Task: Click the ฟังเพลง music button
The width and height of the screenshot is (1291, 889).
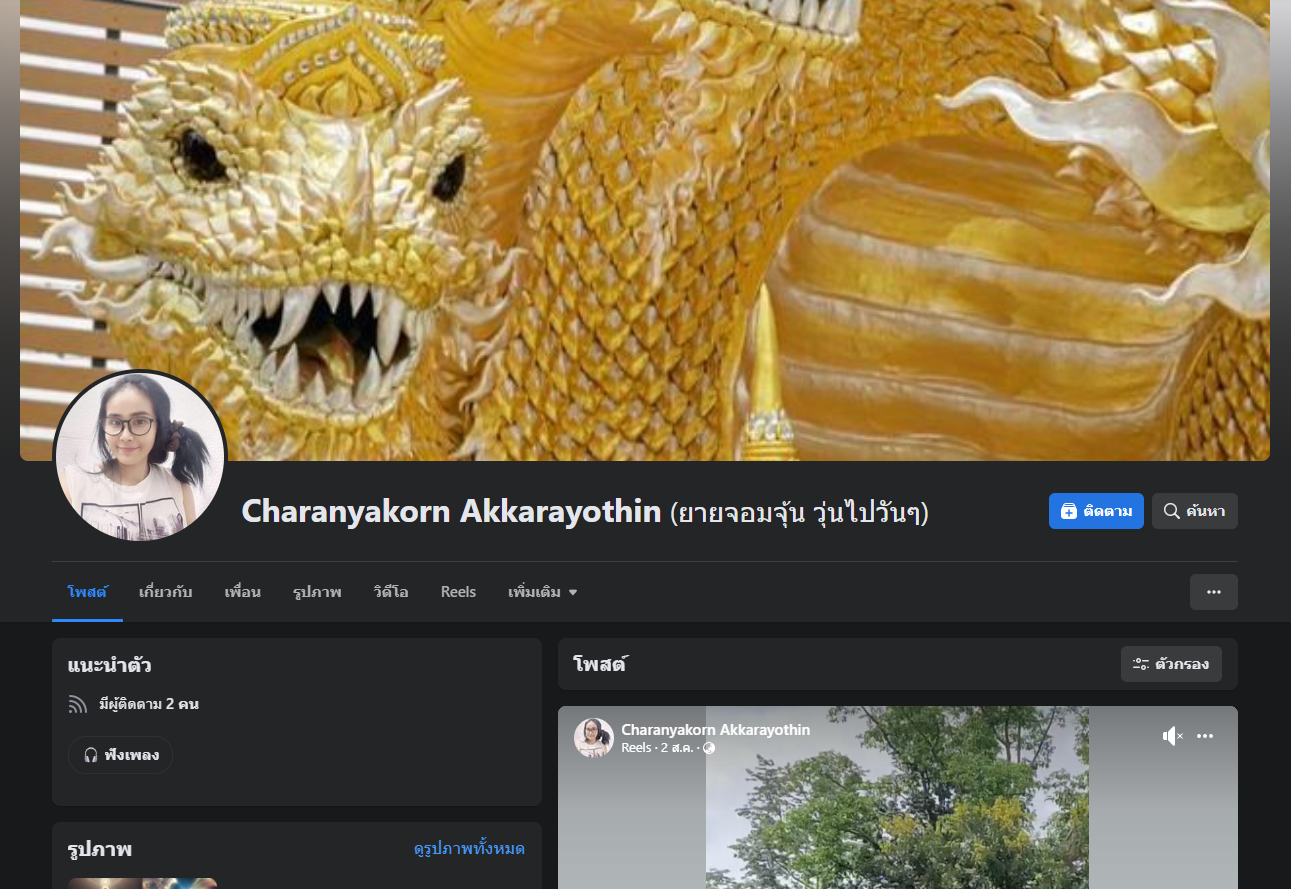Action: pos(121,755)
